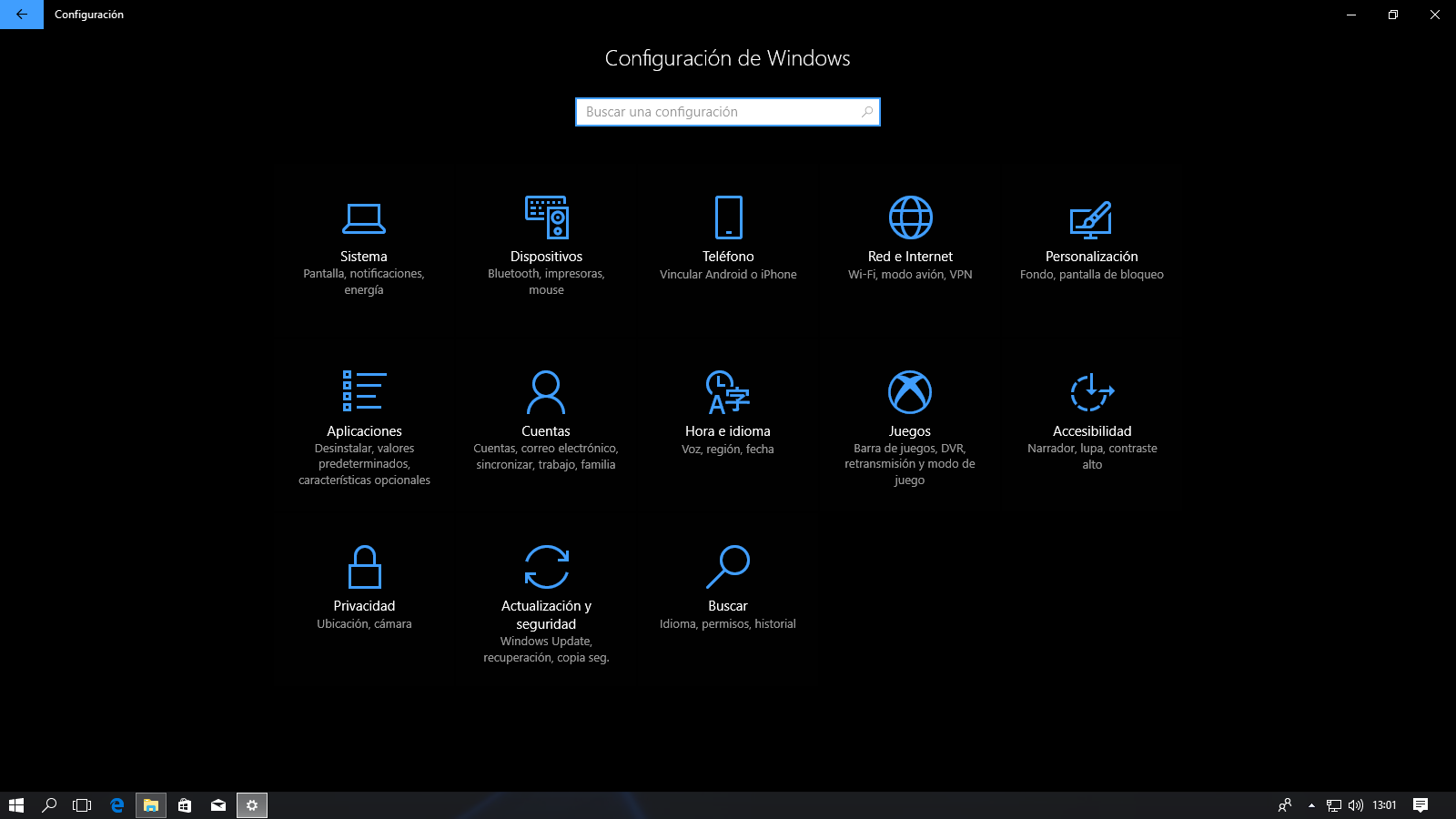This screenshot has height=819, width=1456.
Task: Open the Personalización brush icon
Action: (x=1091, y=218)
